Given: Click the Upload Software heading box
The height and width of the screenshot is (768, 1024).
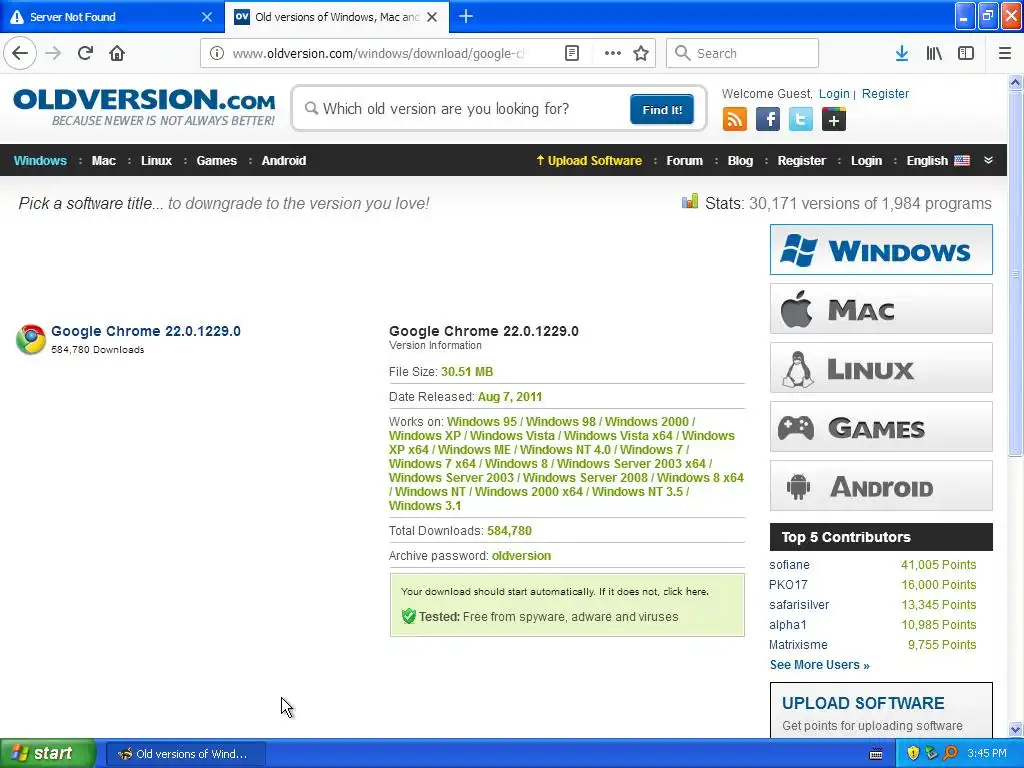Looking at the screenshot, I should click(881, 711).
